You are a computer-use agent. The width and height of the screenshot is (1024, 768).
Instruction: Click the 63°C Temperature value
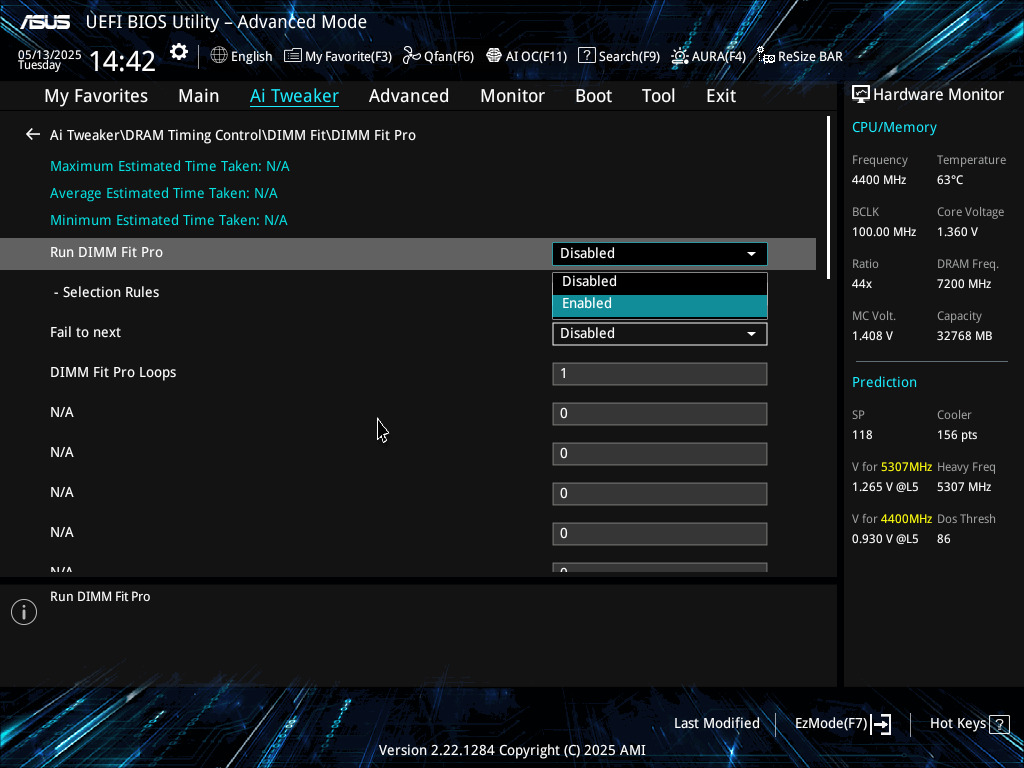click(950, 180)
